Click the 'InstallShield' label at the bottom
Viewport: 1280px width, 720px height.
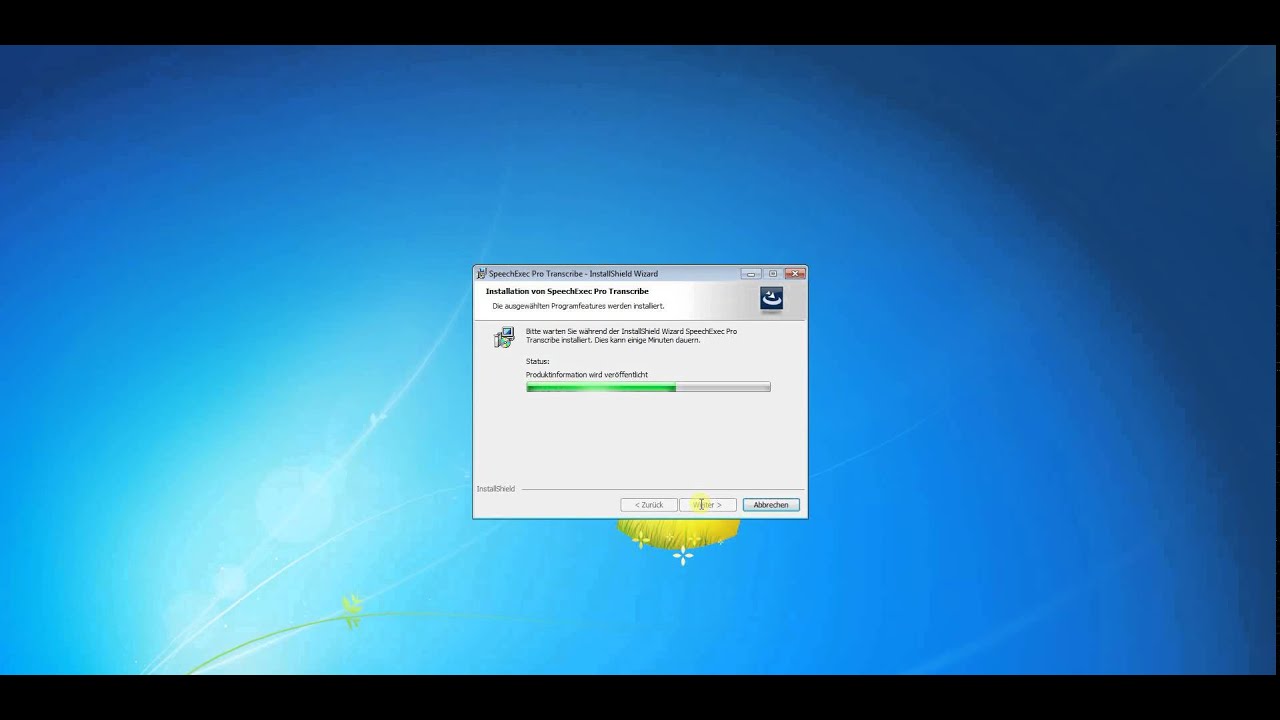(x=496, y=489)
